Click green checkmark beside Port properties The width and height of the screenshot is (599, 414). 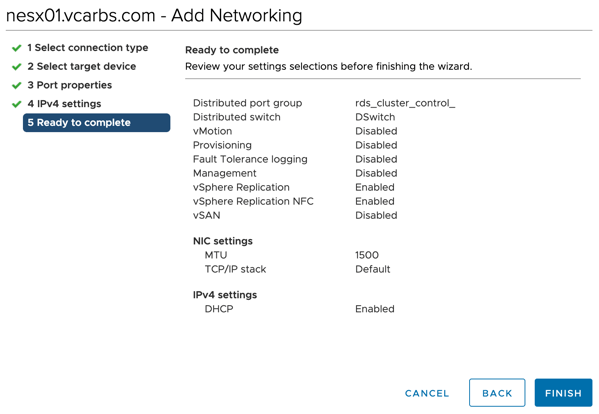[x=16, y=86]
